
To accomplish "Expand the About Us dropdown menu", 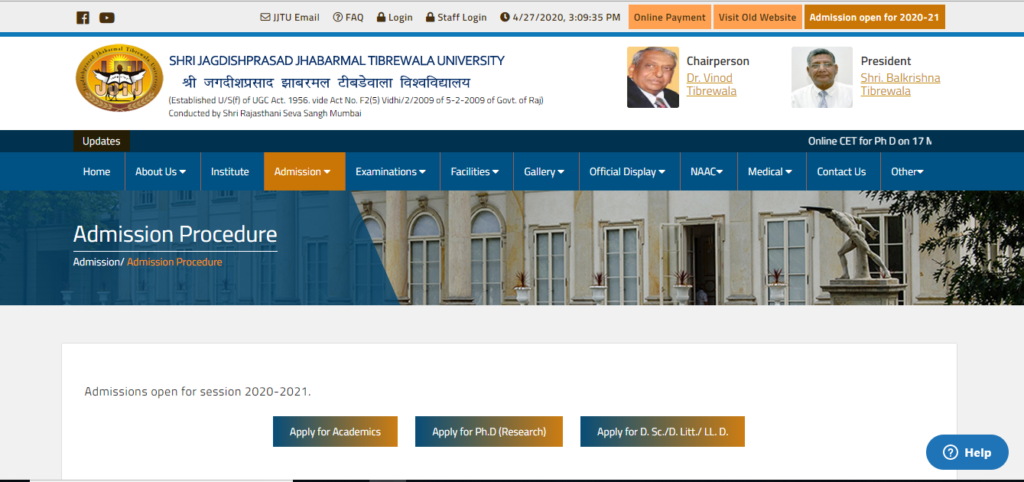I will click(161, 172).
